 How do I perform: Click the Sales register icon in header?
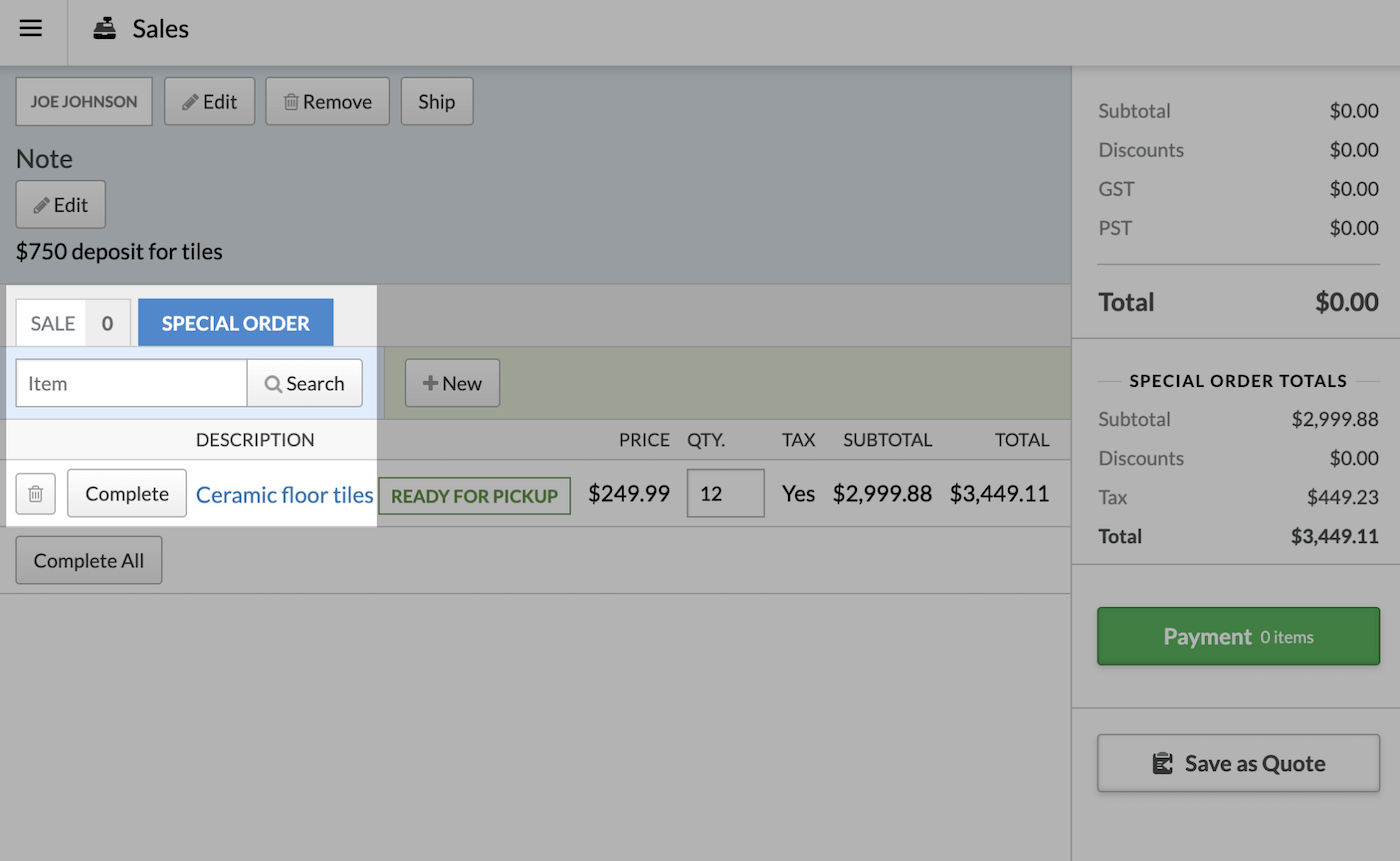tap(104, 29)
